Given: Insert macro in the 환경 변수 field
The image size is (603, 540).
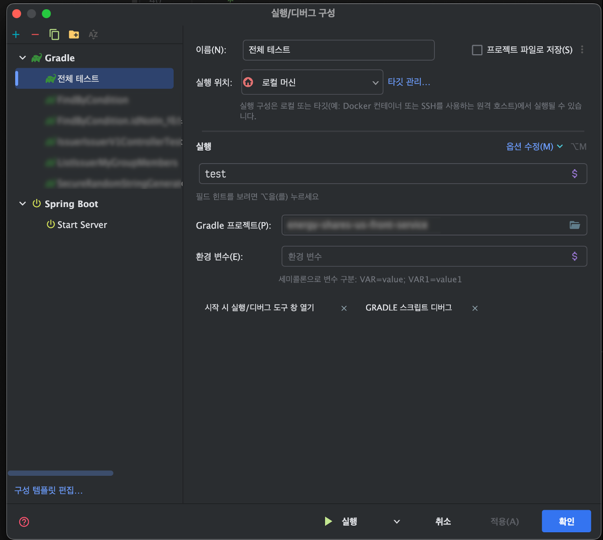Looking at the screenshot, I should click(x=574, y=256).
